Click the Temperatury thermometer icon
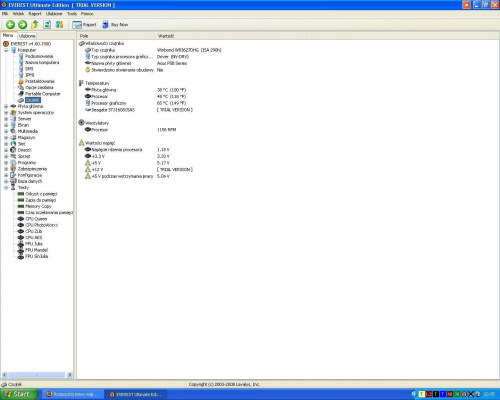Viewport: 500px width, 400px height. point(81,83)
